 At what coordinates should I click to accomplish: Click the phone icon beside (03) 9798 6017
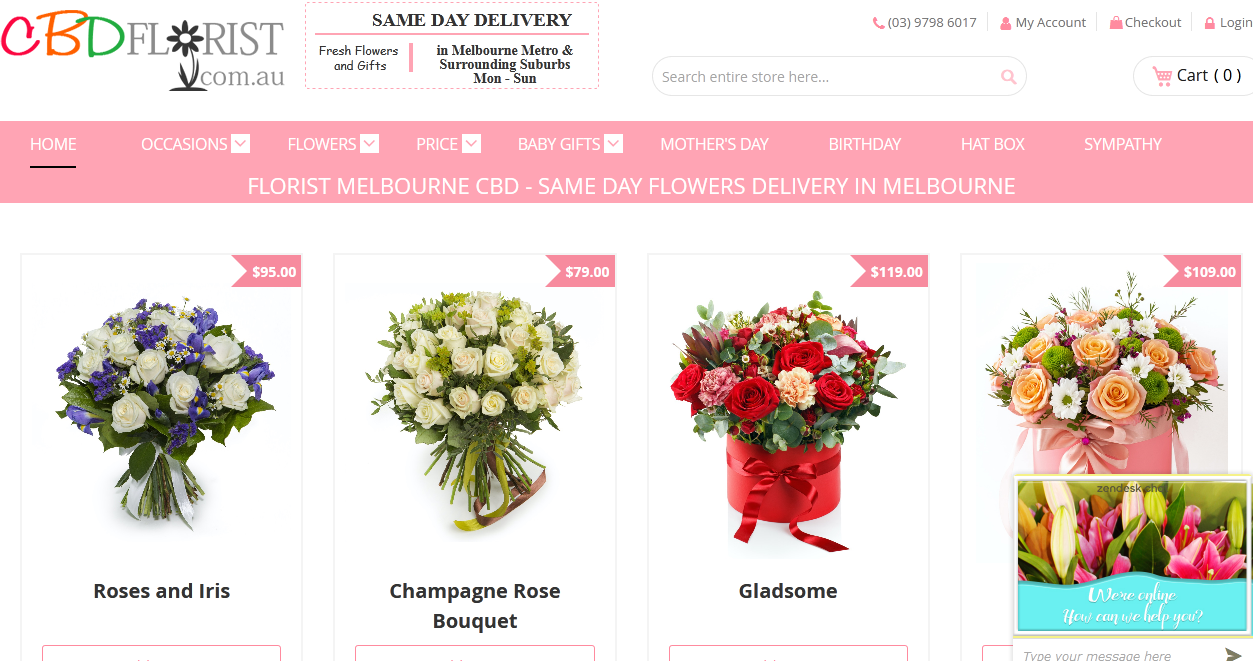pyautogui.click(x=878, y=23)
